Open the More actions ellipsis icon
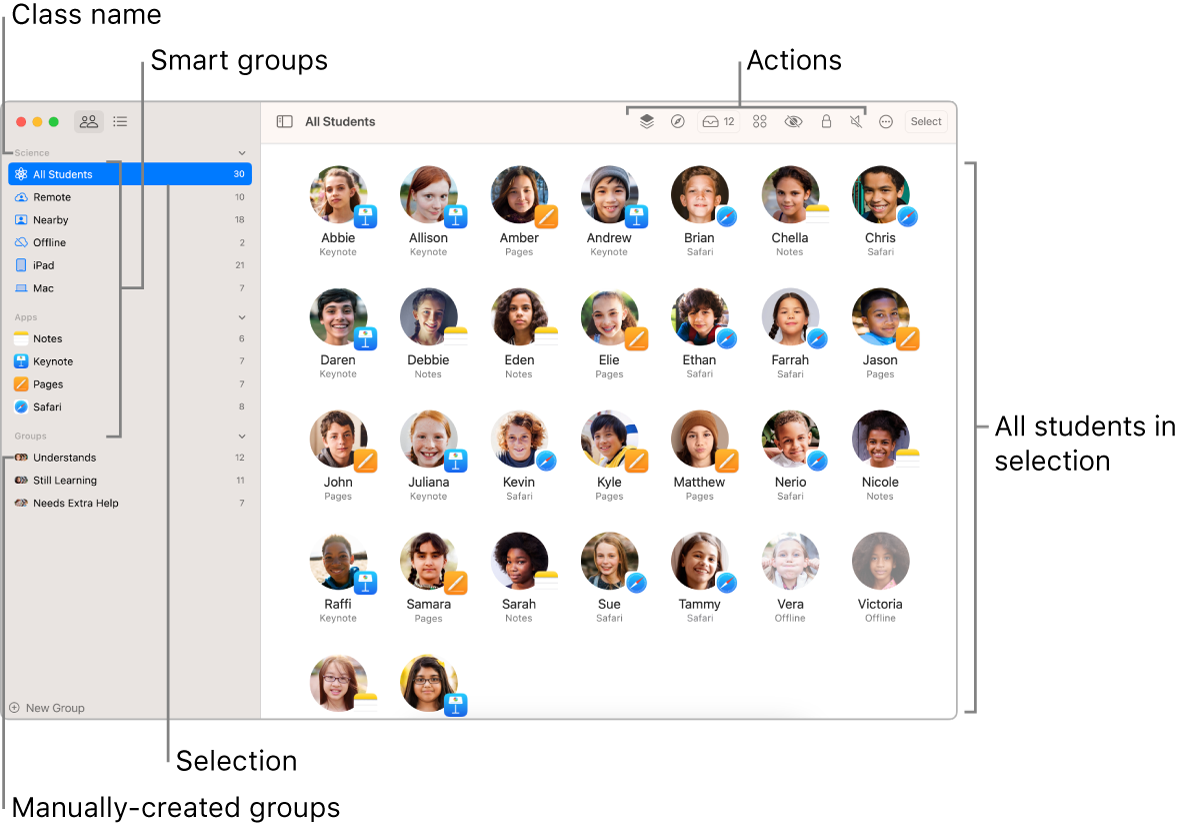Viewport: 1194px width, 830px height. [886, 121]
